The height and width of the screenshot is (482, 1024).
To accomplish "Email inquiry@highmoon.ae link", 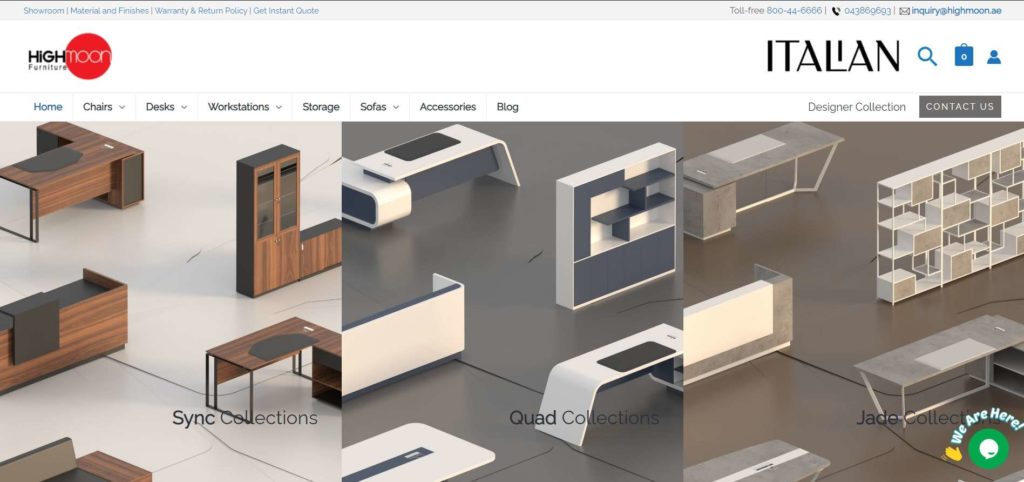I will (x=956, y=11).
